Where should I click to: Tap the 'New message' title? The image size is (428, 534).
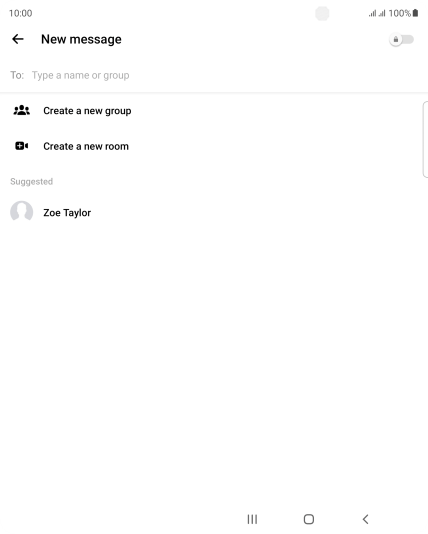click(81, 39)
